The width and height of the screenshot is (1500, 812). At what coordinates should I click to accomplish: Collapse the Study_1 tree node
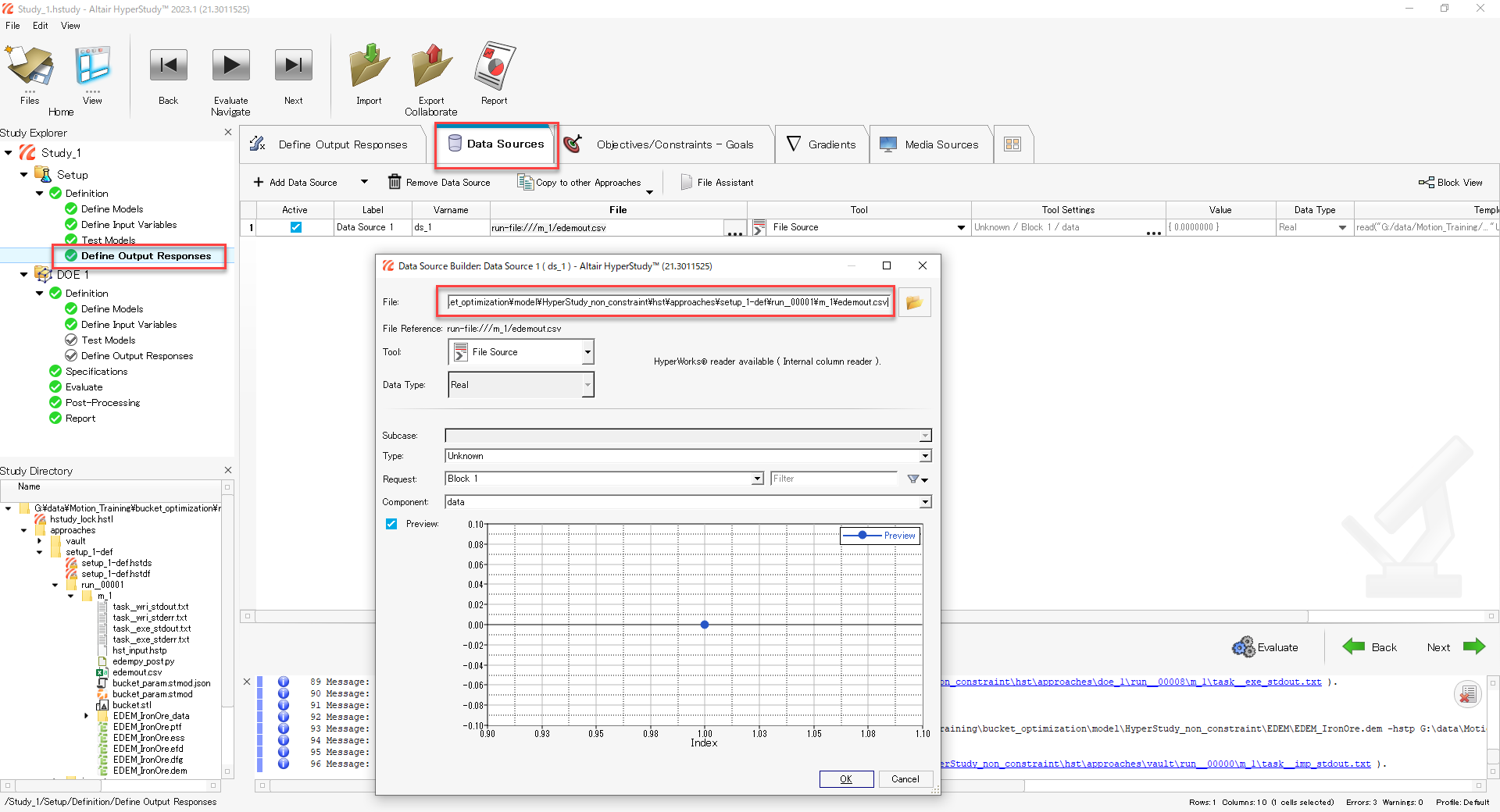pyautogui.click(x=9, y=153)
